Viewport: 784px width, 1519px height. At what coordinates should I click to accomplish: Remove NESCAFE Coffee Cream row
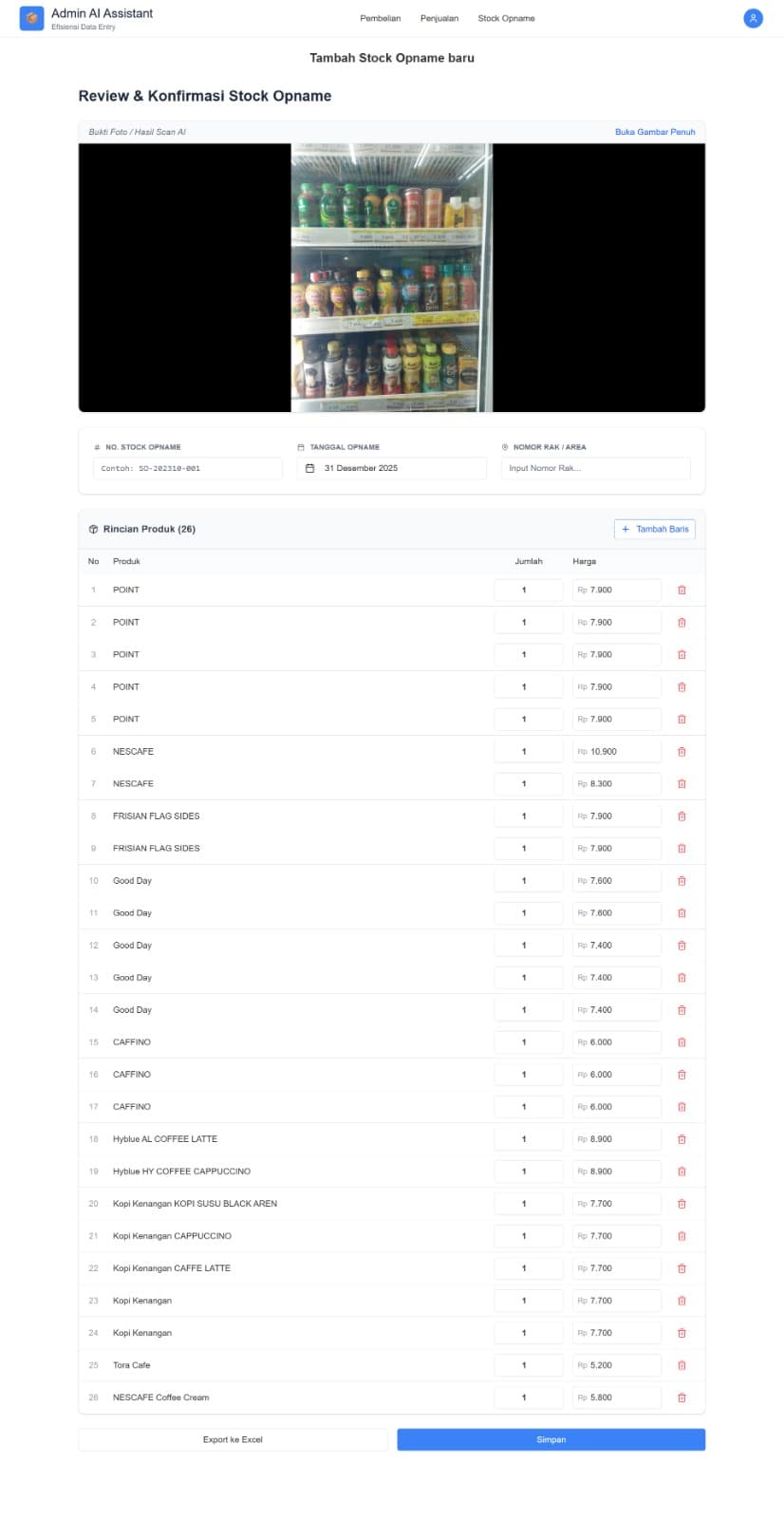click(x=681, y=1397)
